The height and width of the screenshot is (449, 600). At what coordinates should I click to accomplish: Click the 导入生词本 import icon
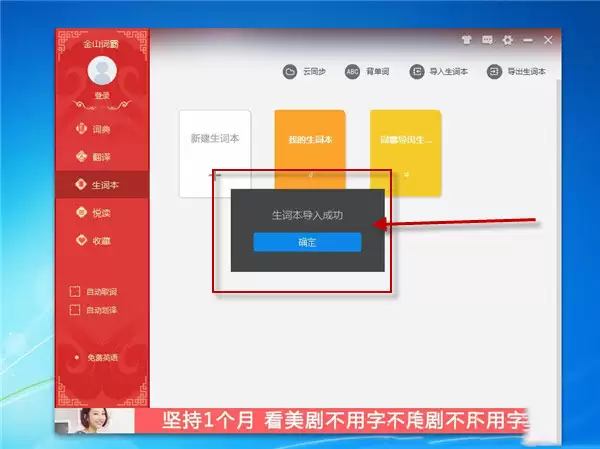(x=417, y=72)
